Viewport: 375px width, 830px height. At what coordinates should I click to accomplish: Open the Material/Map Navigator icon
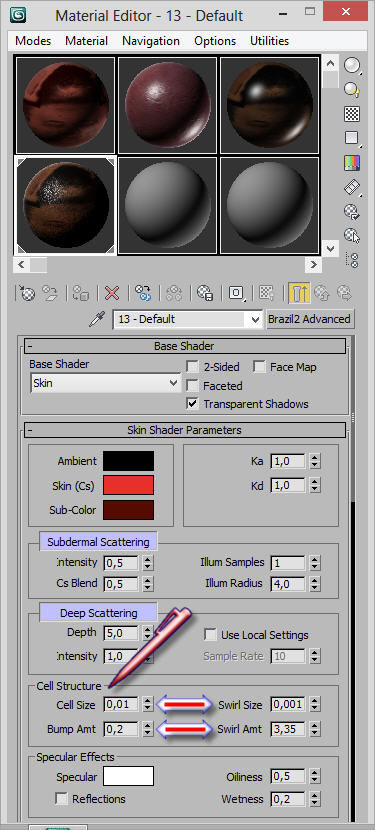(352, 259)
